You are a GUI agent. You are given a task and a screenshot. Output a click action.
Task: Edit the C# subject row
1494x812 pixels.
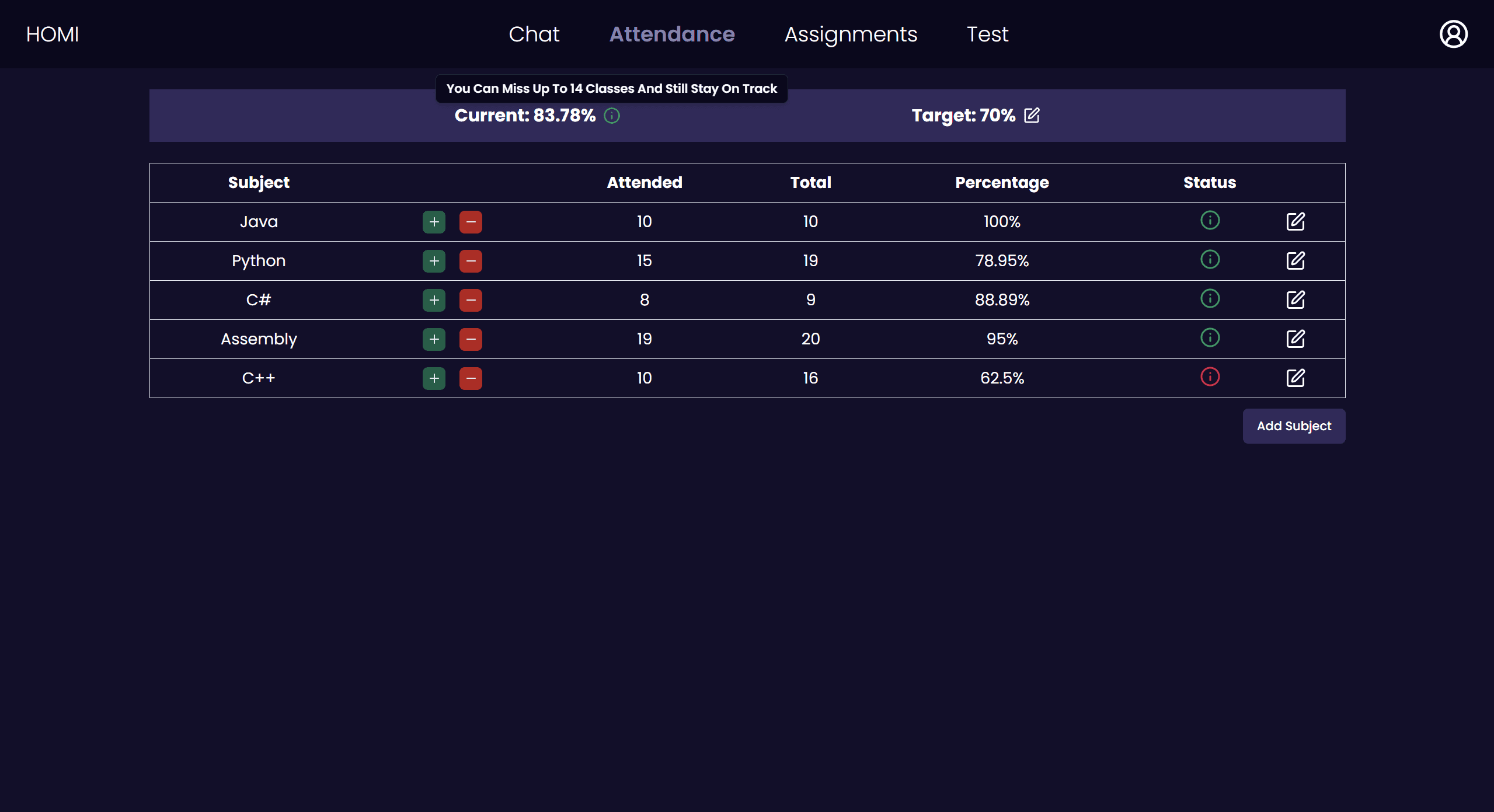point(1296,299)
